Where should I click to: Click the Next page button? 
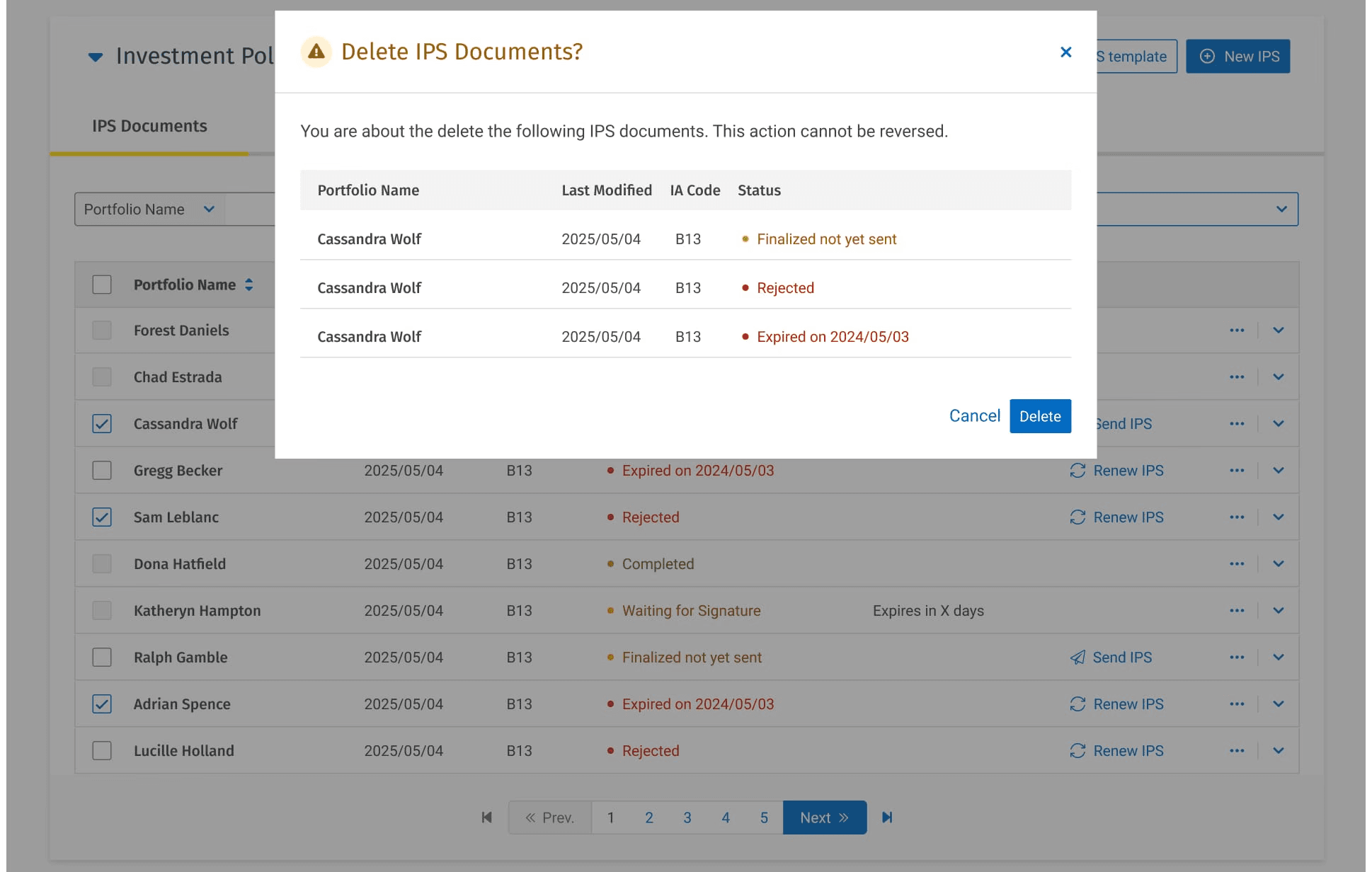824,817
